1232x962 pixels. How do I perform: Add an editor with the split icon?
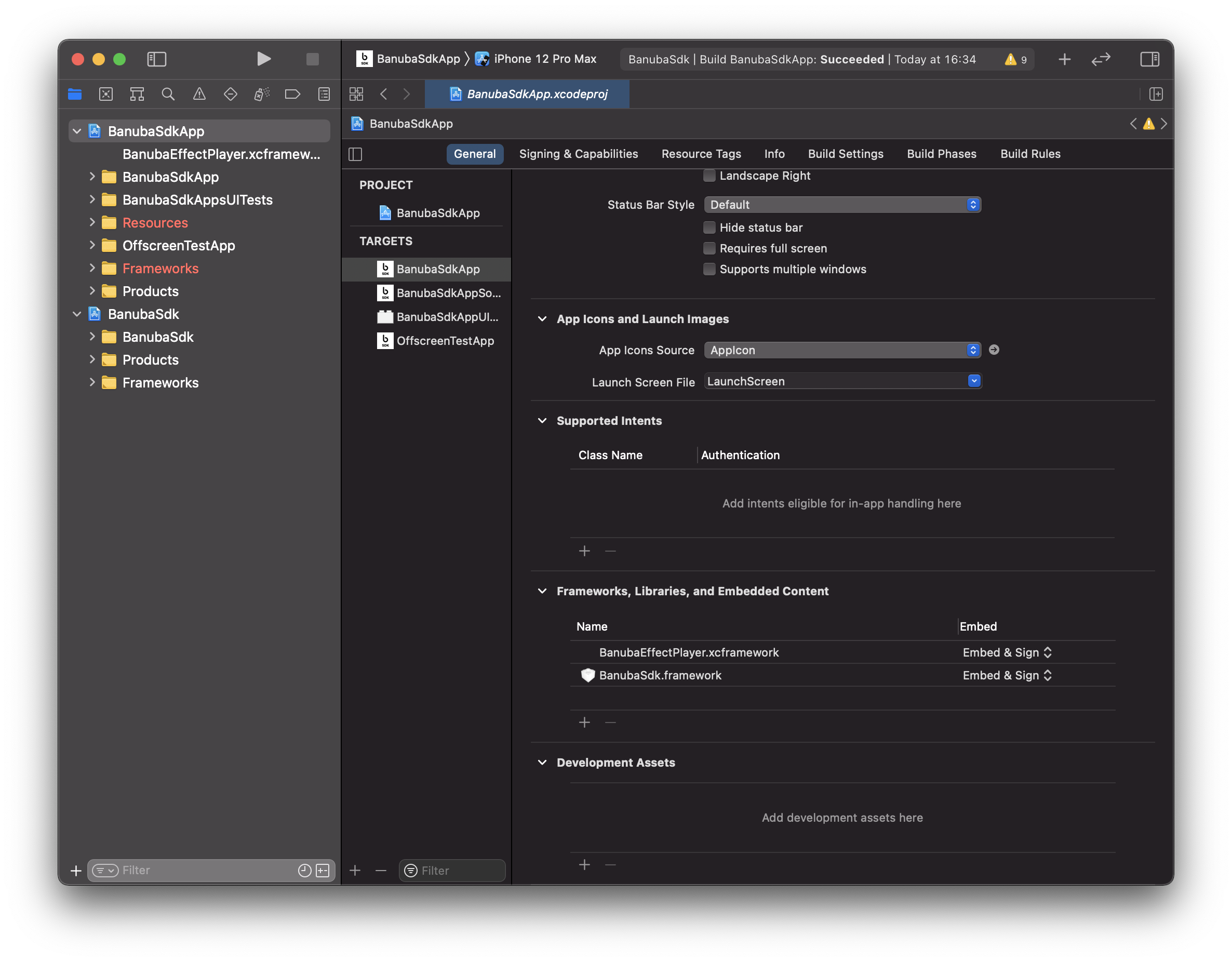pos(1156,94)
